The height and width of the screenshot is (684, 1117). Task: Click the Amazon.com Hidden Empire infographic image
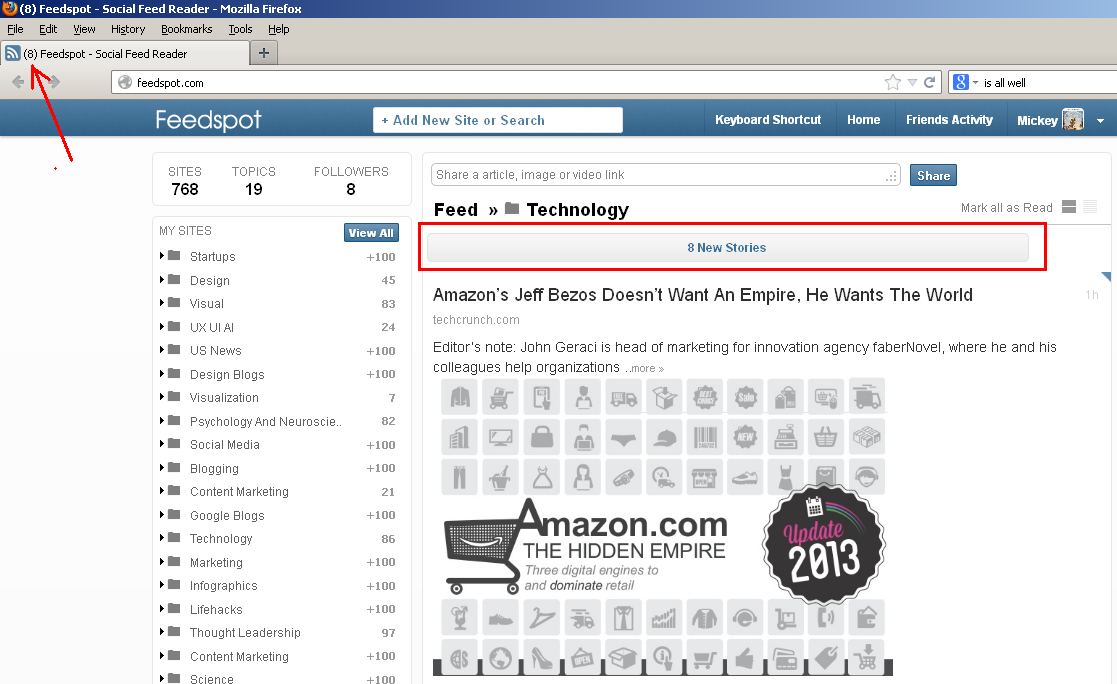(x=663, y=527)
